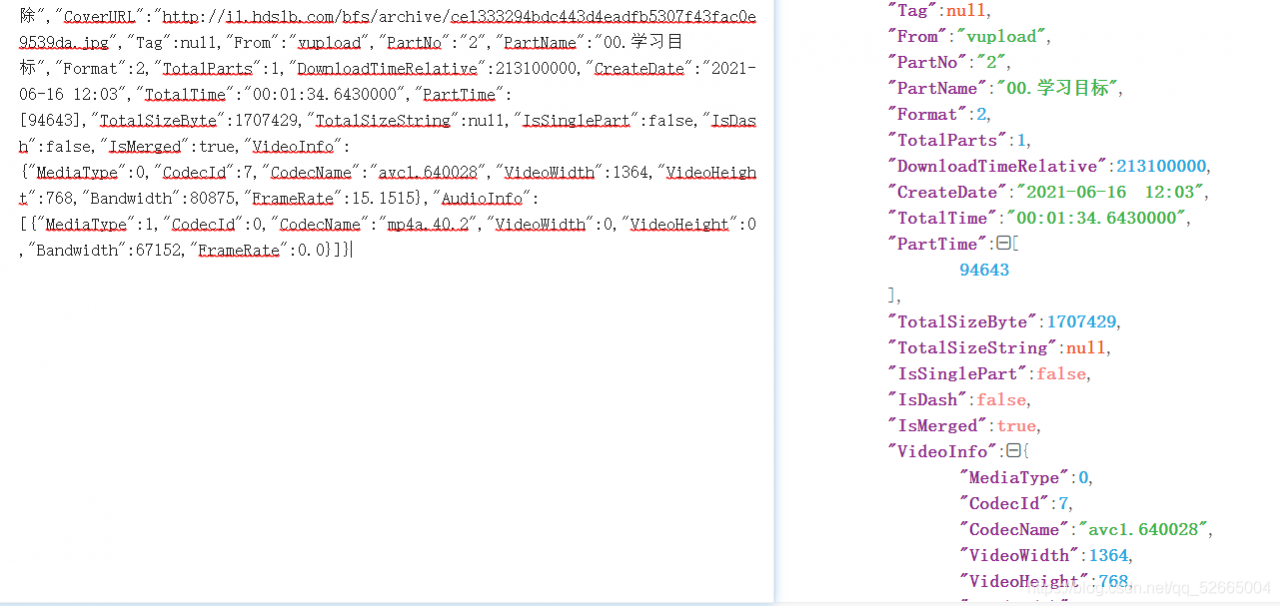Collapse the VideoInfo object in the formatted tree
This screenshot has width=1280, height=606.
tap(1013, 452)
